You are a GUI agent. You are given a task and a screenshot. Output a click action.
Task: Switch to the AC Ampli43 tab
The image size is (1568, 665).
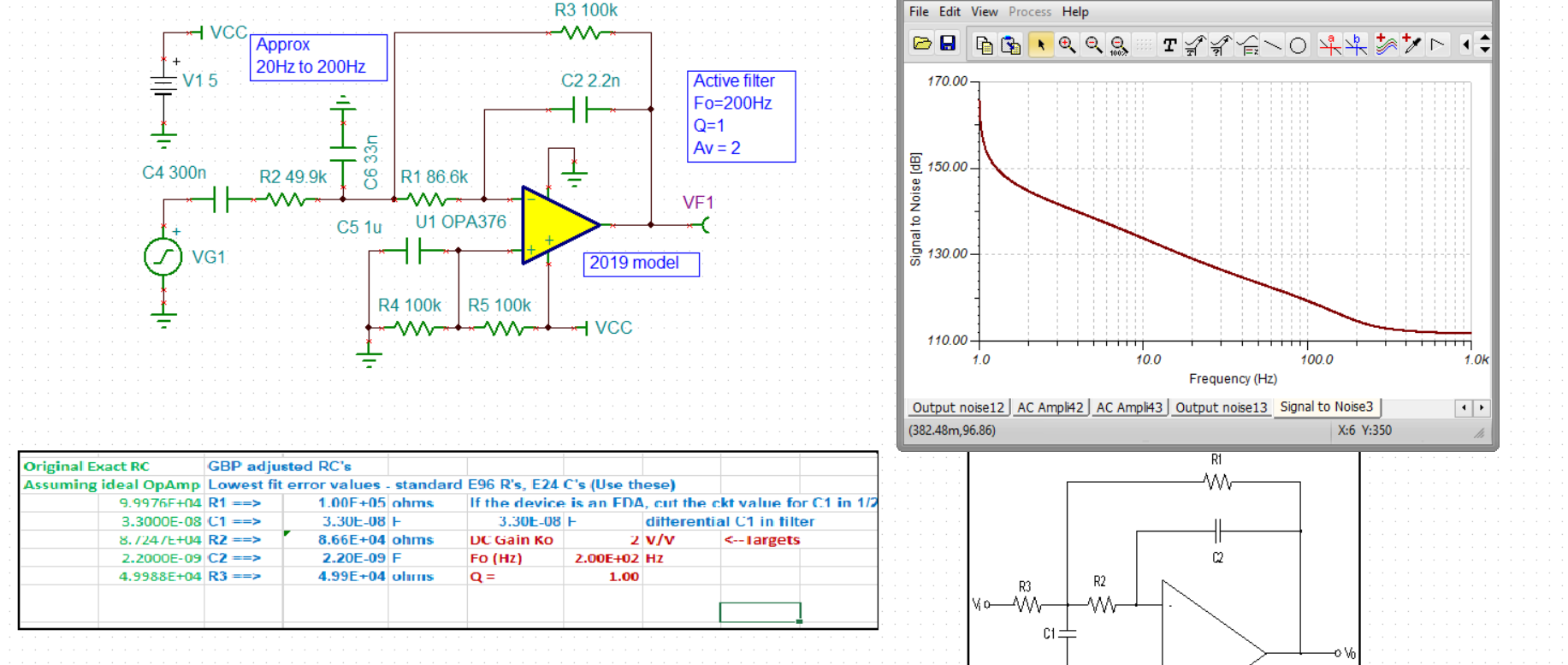pyautogui.click(x=1129, y=407)
